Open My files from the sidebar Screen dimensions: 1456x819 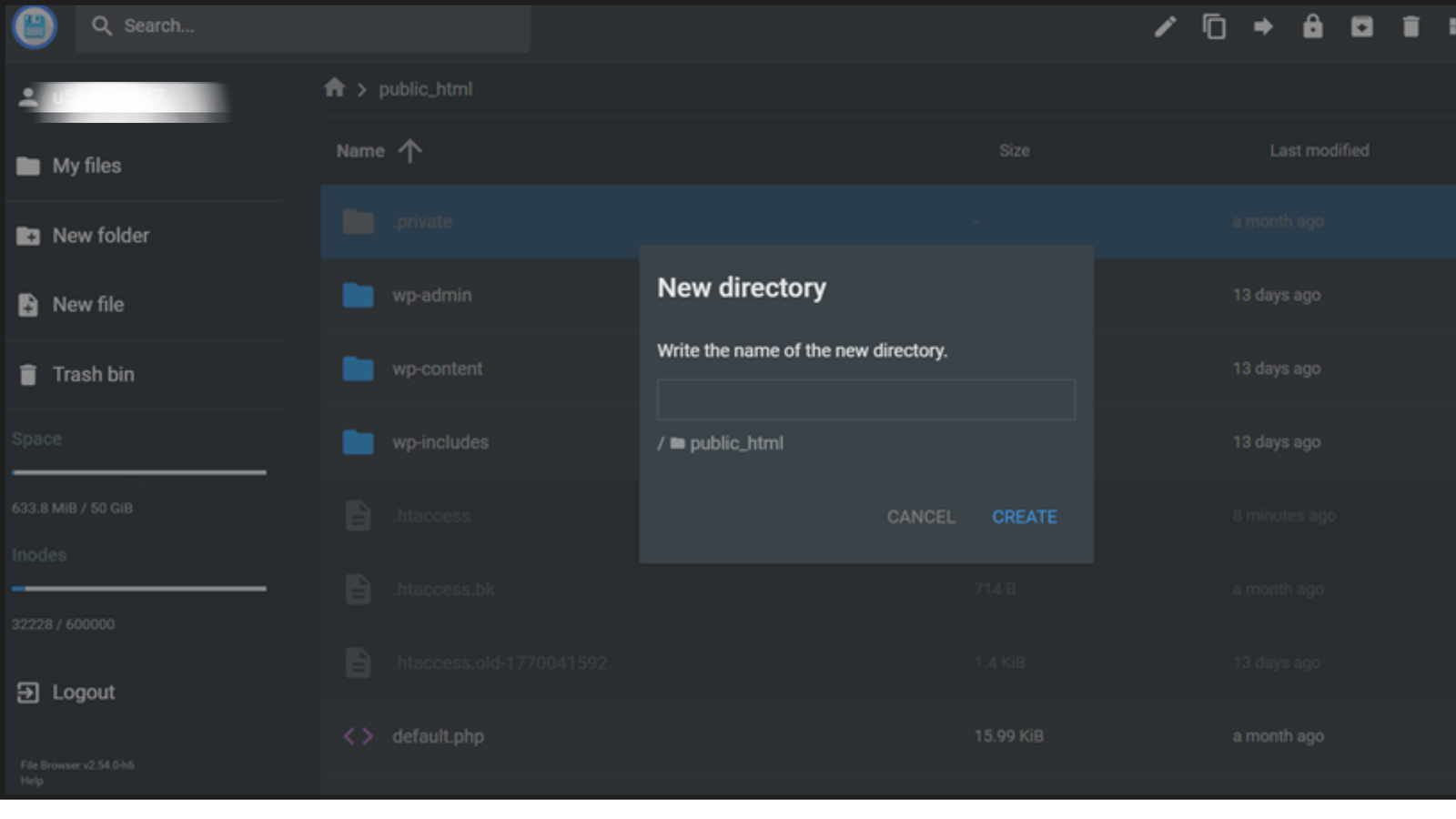click(86, 166)
